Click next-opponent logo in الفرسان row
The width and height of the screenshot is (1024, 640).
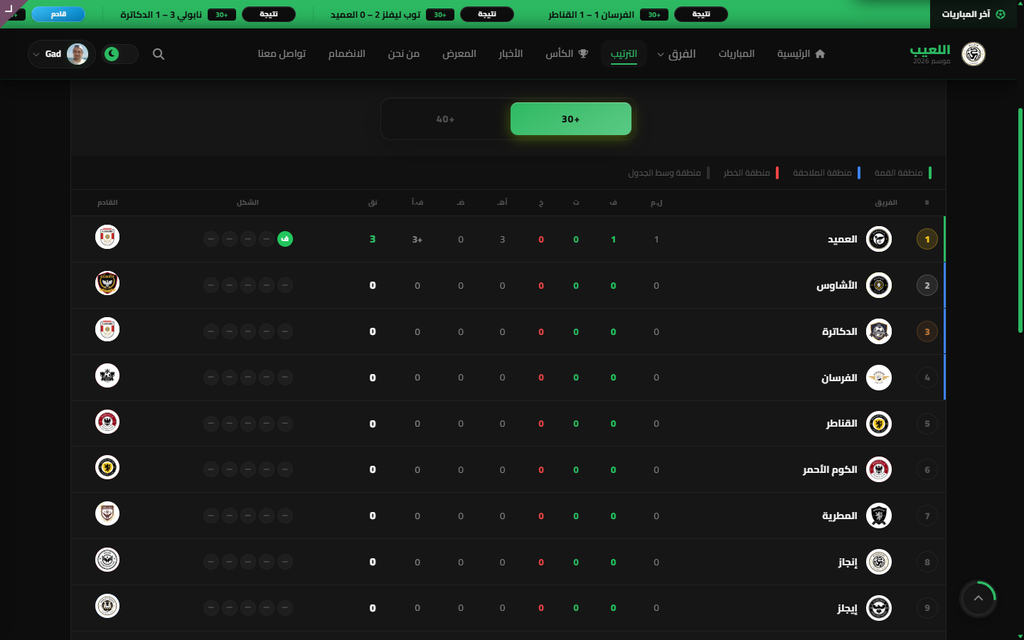(x=107, y=376)
